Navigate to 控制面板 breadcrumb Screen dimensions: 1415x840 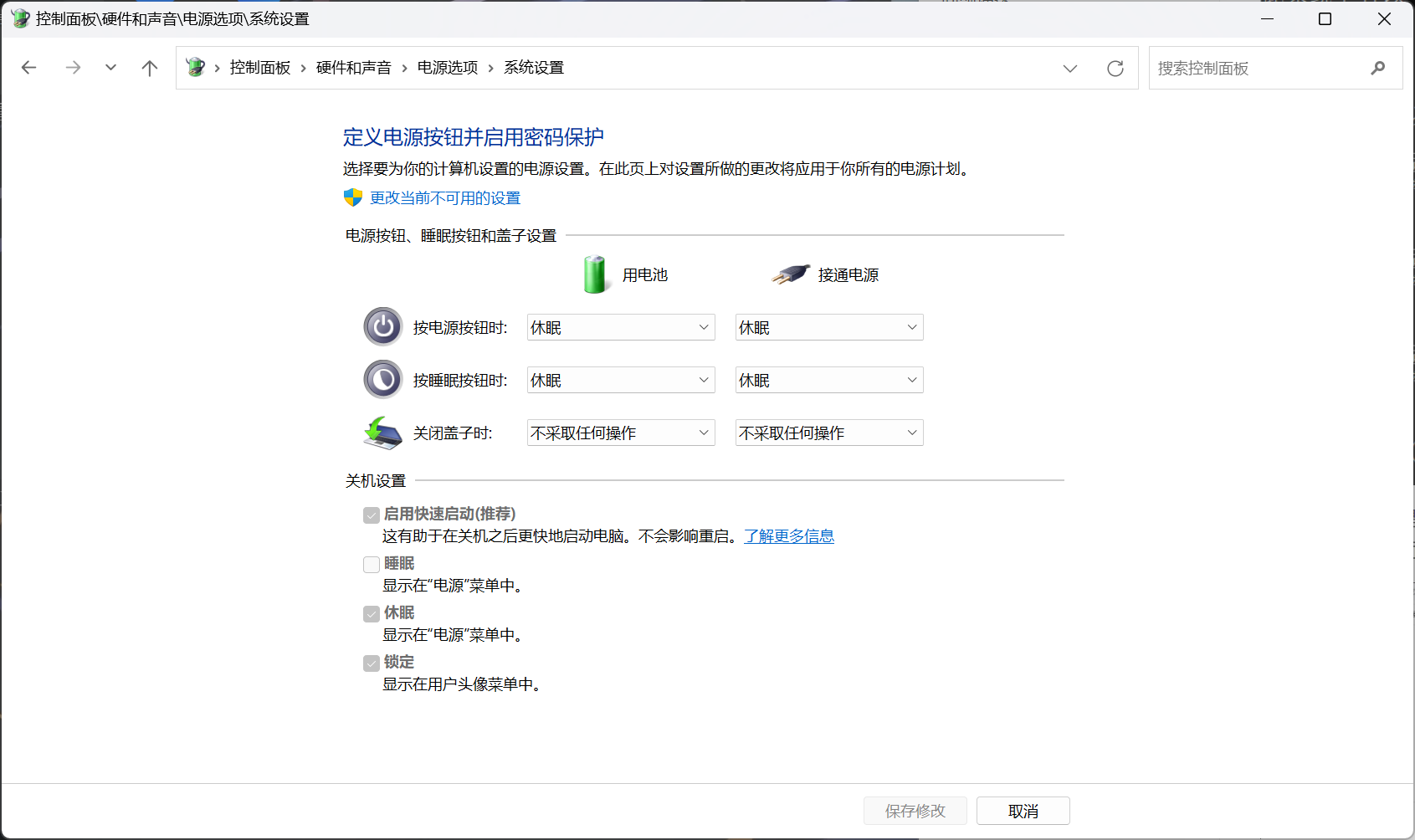(x=260, y=68)
